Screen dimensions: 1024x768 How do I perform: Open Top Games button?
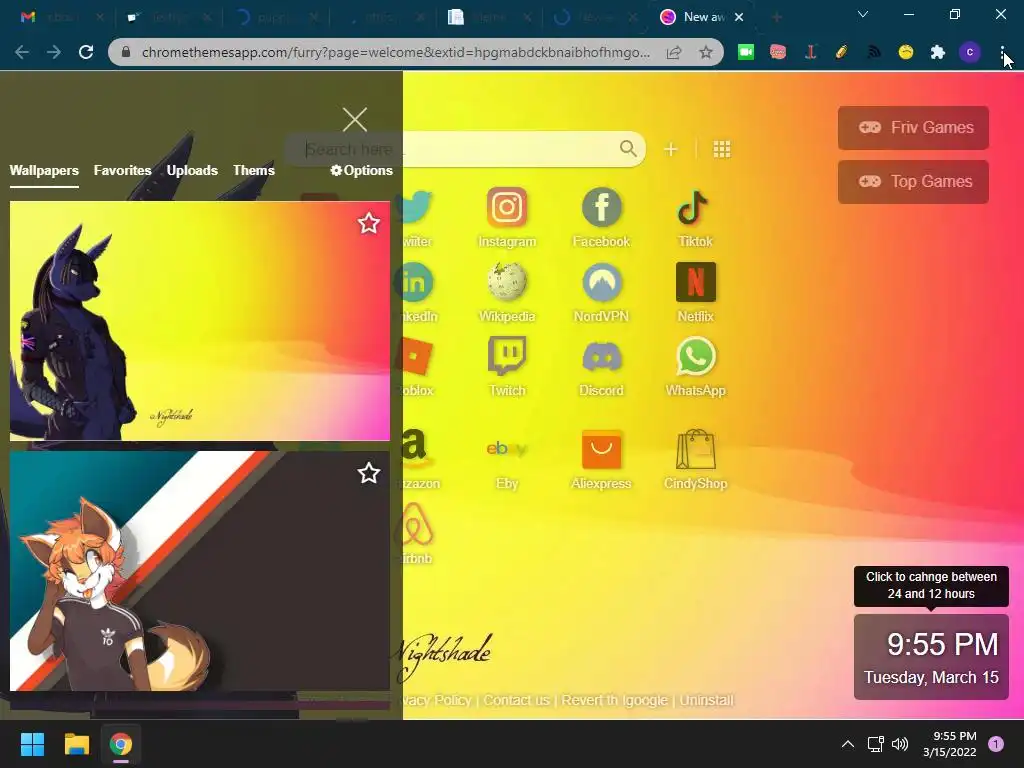[913, 182]
